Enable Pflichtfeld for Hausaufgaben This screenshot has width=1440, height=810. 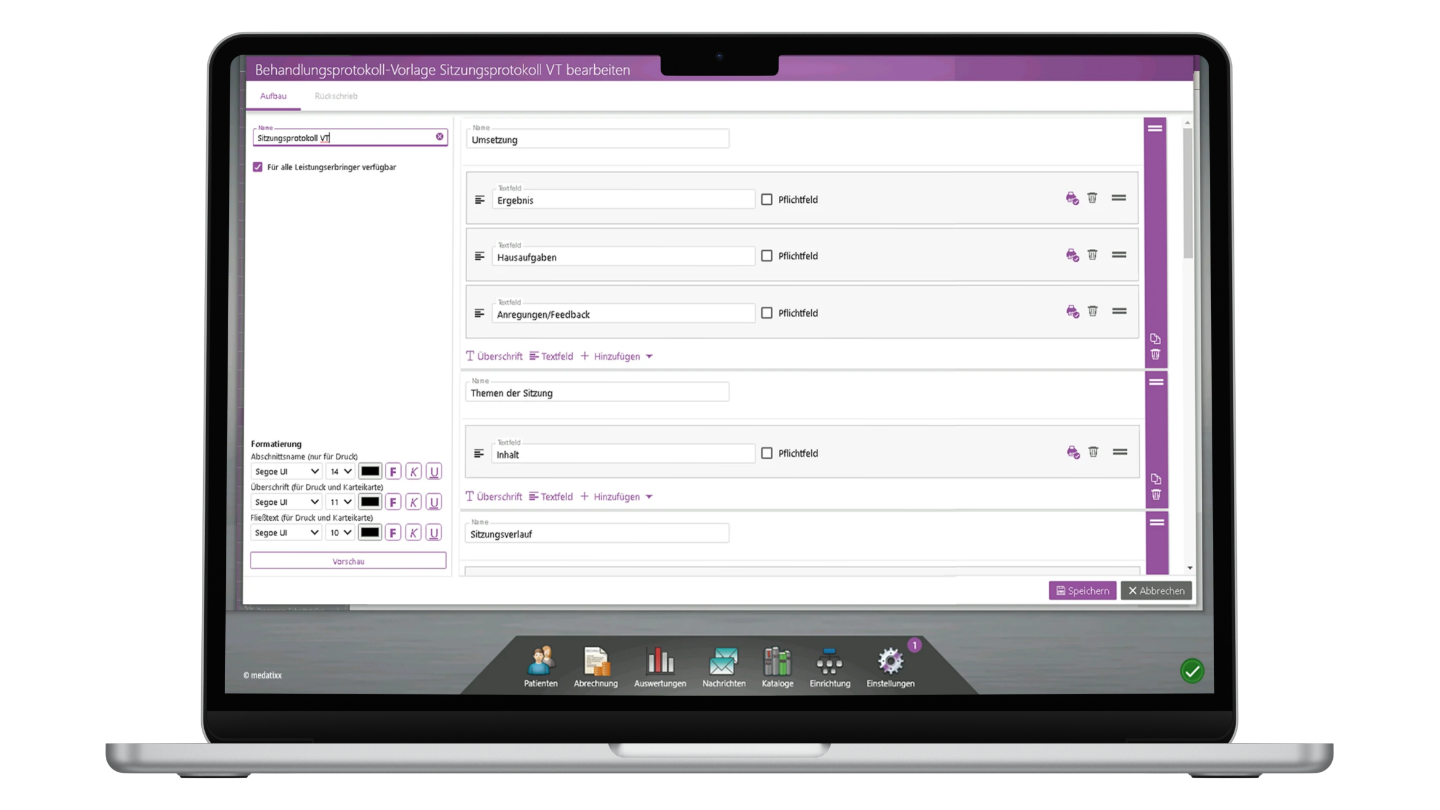tap(767, 256)
